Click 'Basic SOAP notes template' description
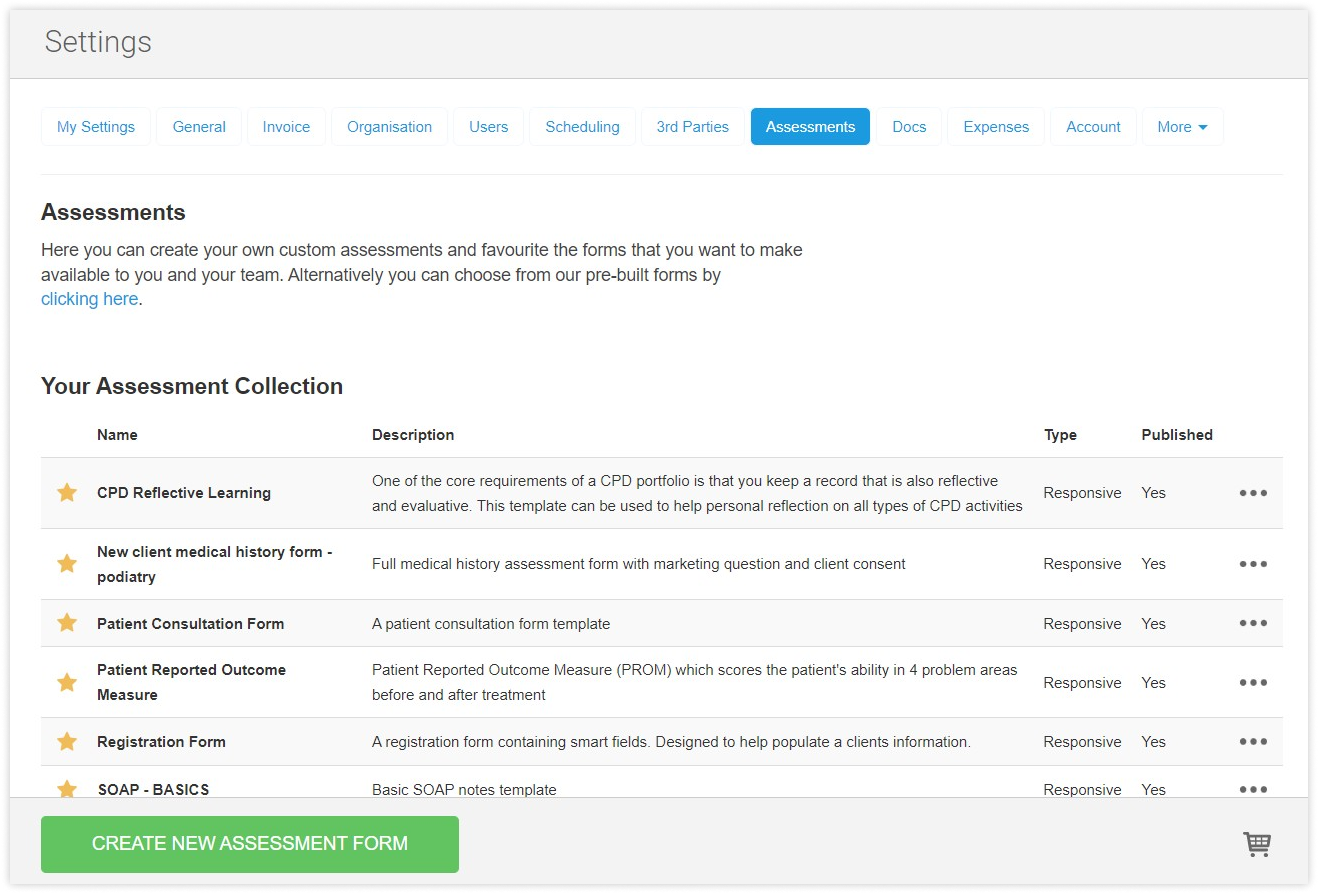The image size is (1318, 894). [464, 789]
